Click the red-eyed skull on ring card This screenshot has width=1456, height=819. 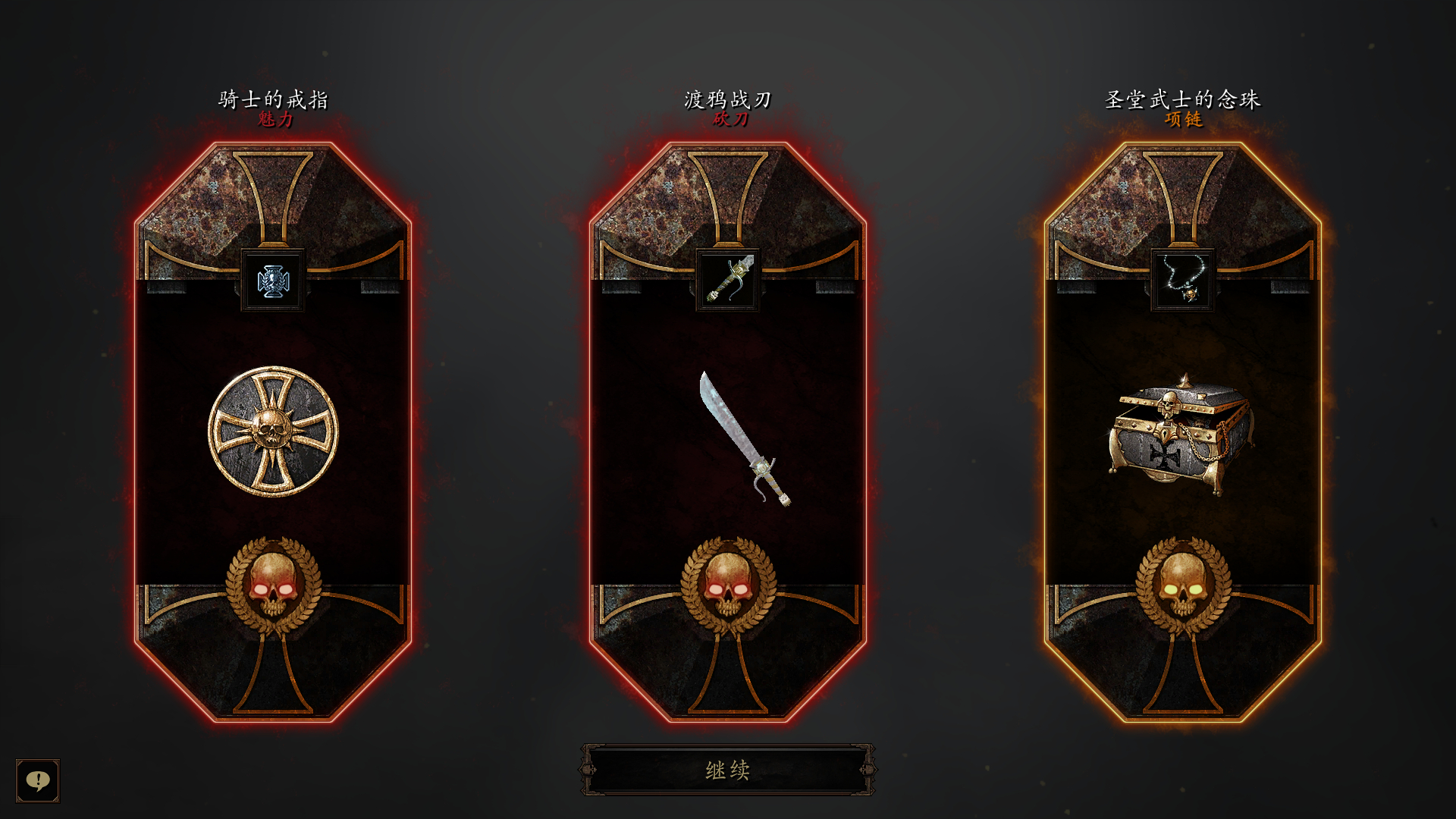click(273, 585)
